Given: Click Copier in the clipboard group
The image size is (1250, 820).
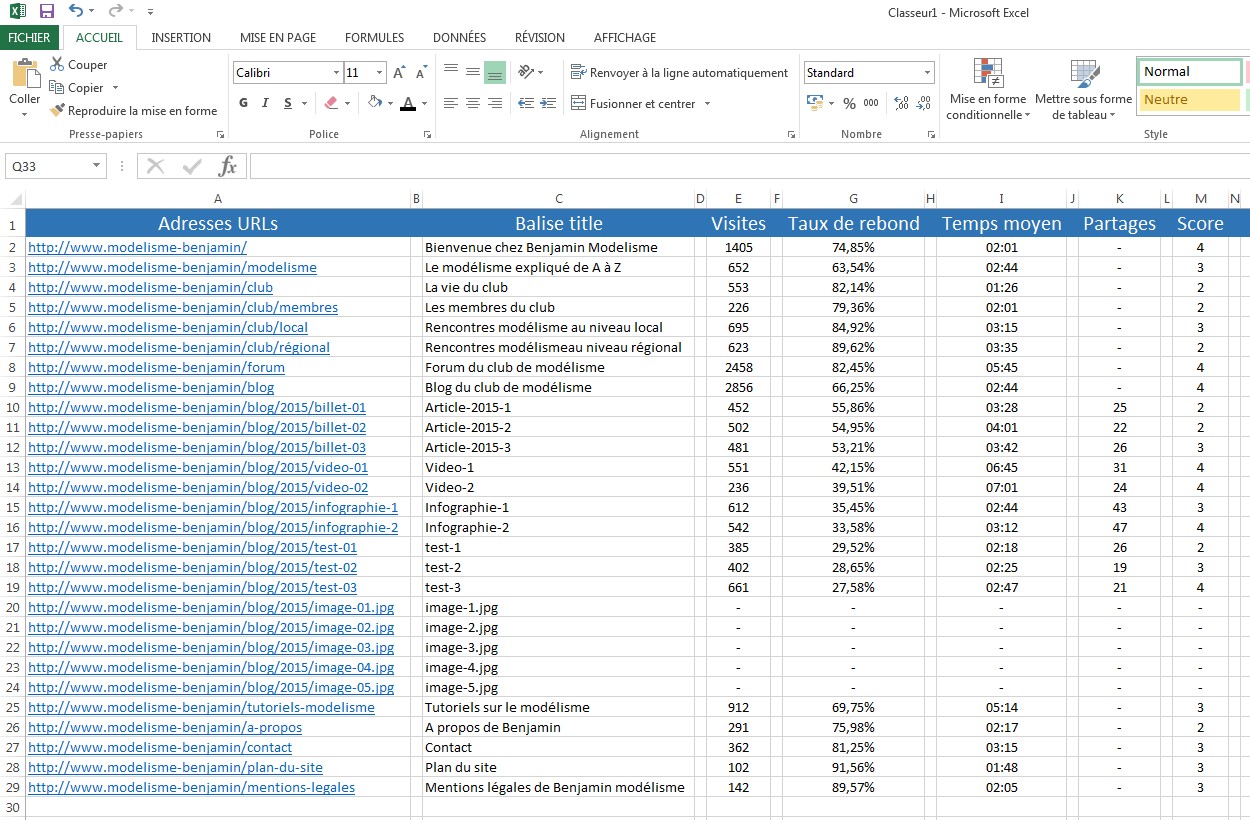Looking at the screenshot, I should pyautogui.click(x=76, y=88).
